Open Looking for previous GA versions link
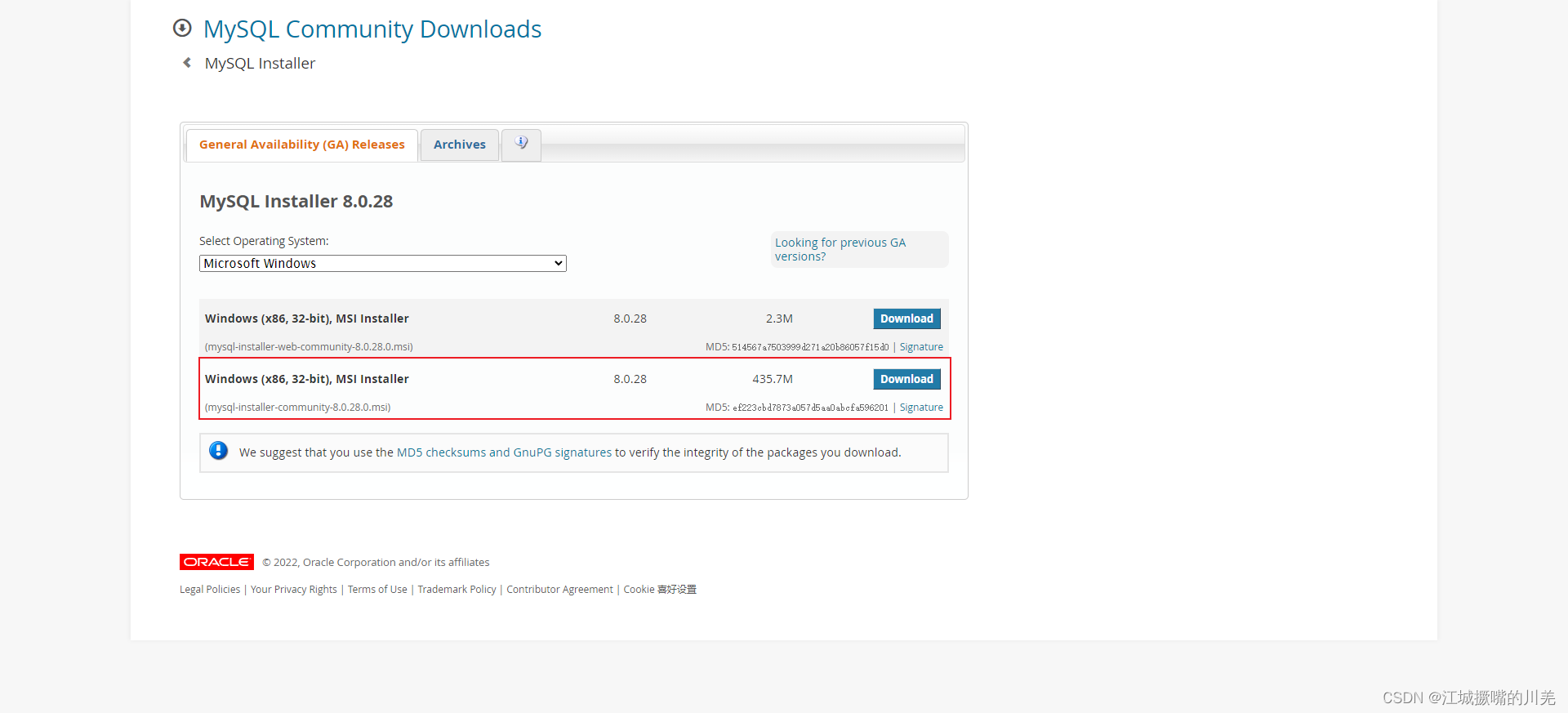This screenshot has height=713, width=1568. coord(840,249)
